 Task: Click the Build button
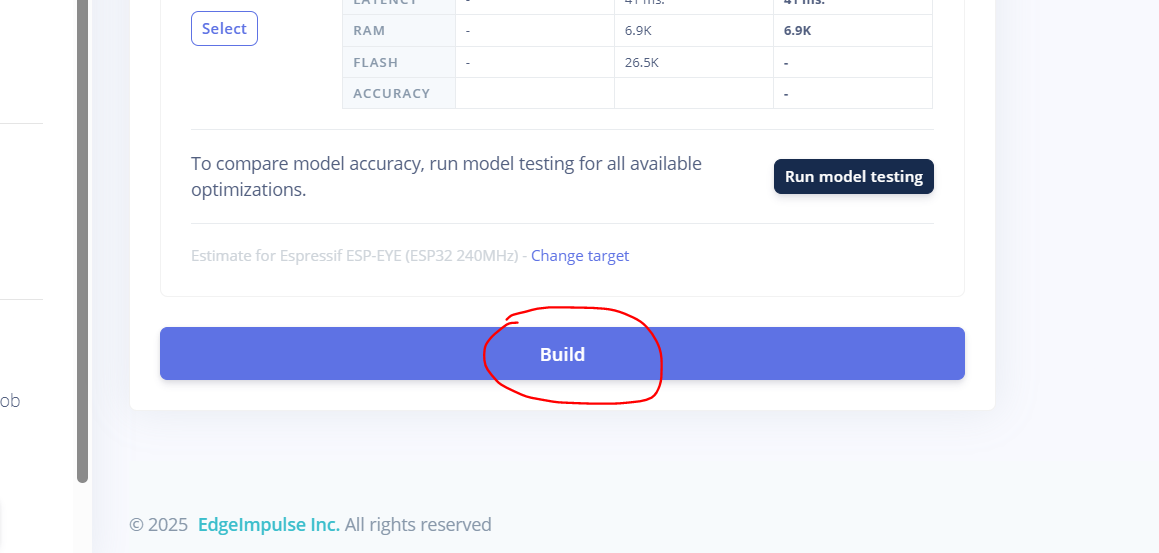[562, 354]
